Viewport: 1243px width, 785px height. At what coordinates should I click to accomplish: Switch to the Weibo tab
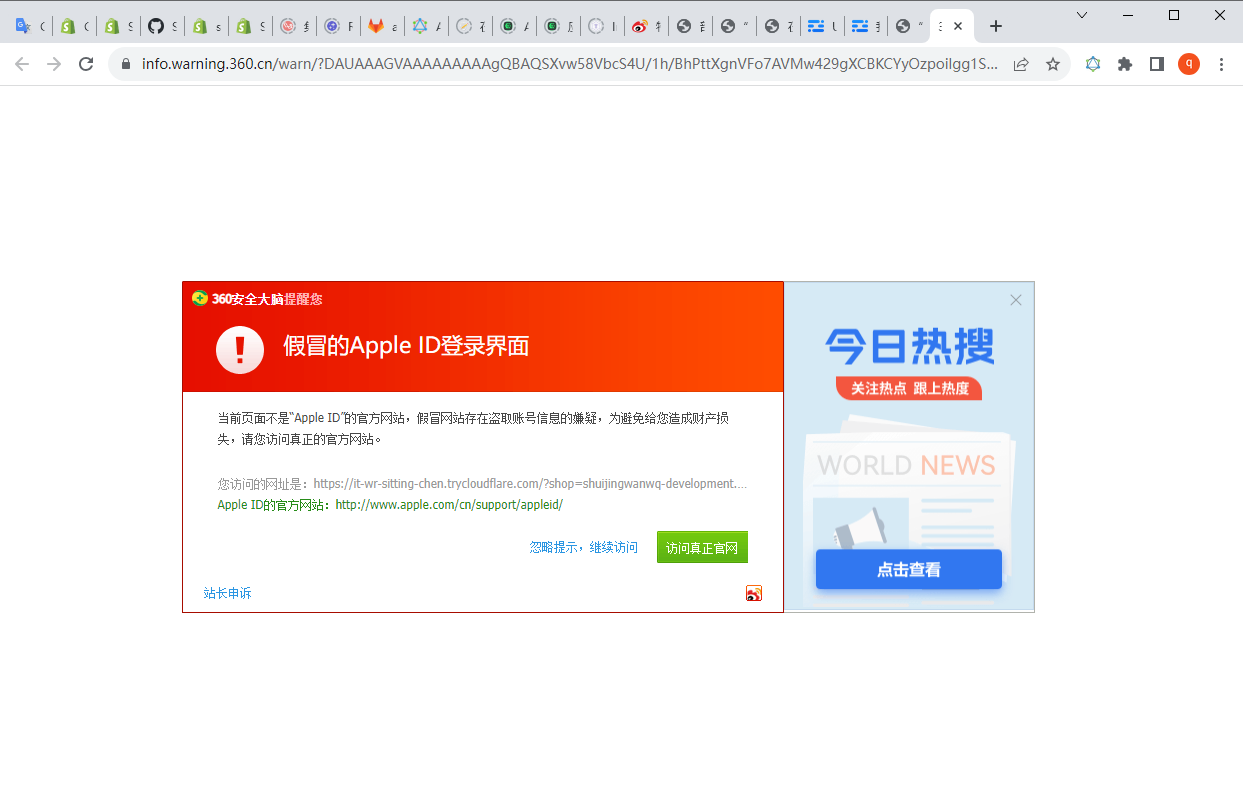(x=648, y=27)
